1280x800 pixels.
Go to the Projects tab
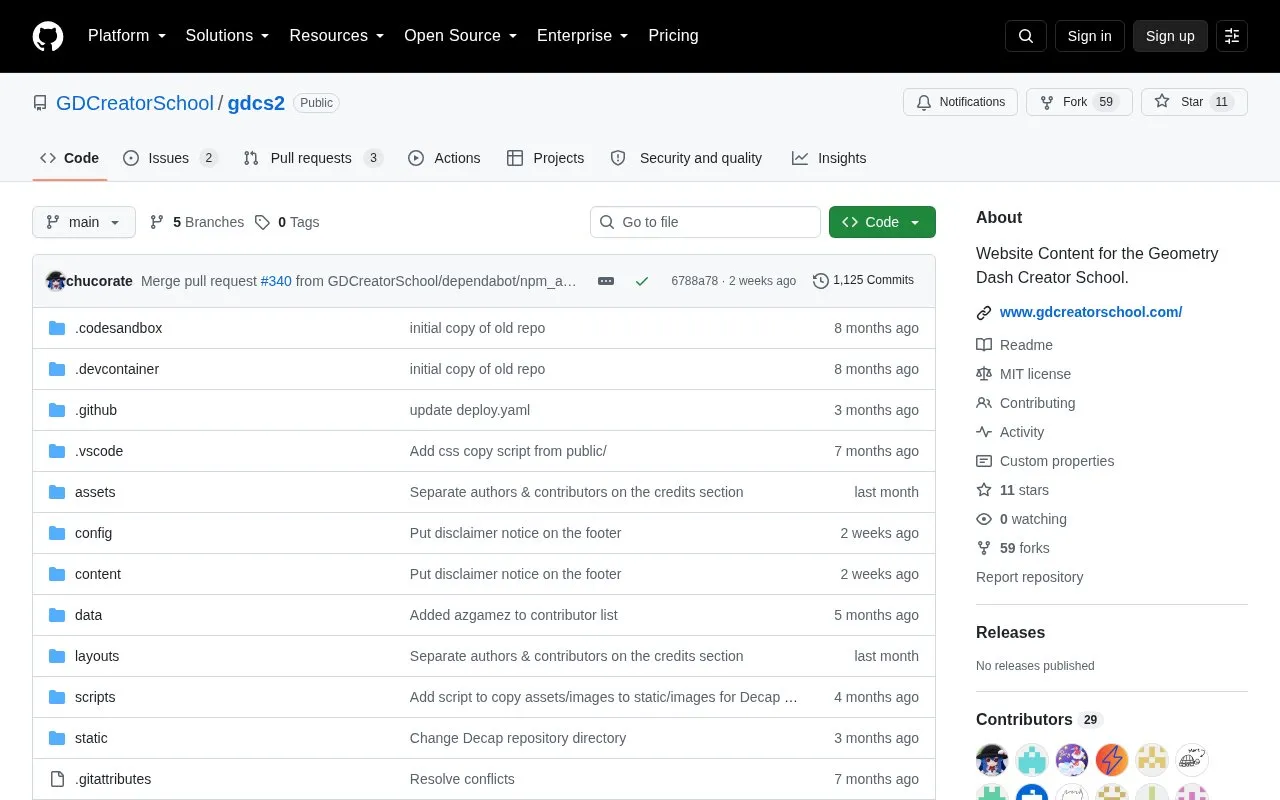[x=545, y=158]
